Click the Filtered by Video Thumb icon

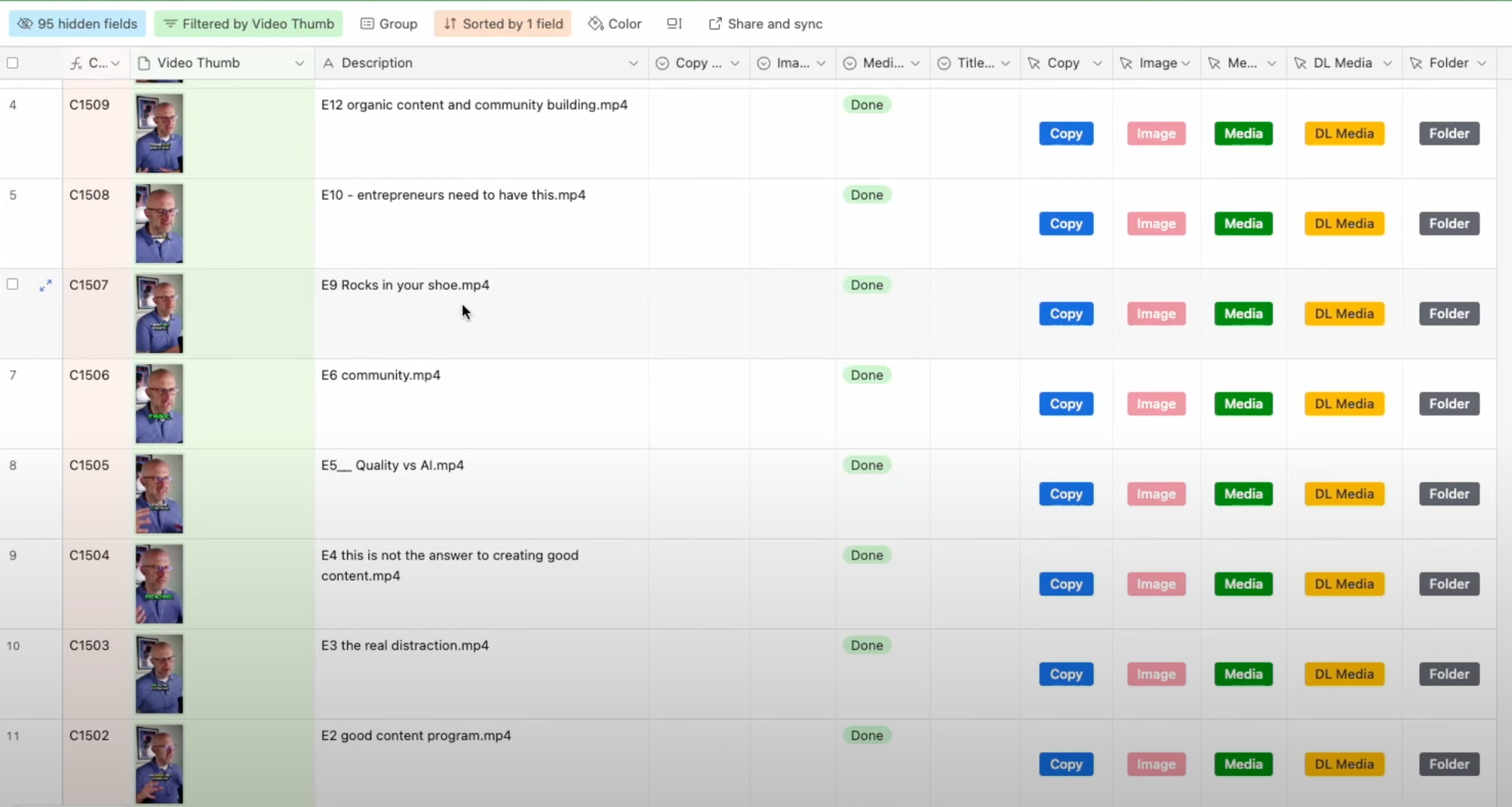tap(170, 23)
